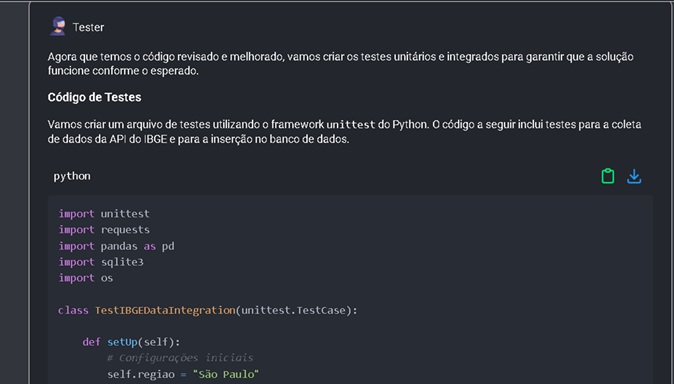Click the paragraph starting with Vamos criar um arquivo
674x384 pixels.
coord(344,132)
